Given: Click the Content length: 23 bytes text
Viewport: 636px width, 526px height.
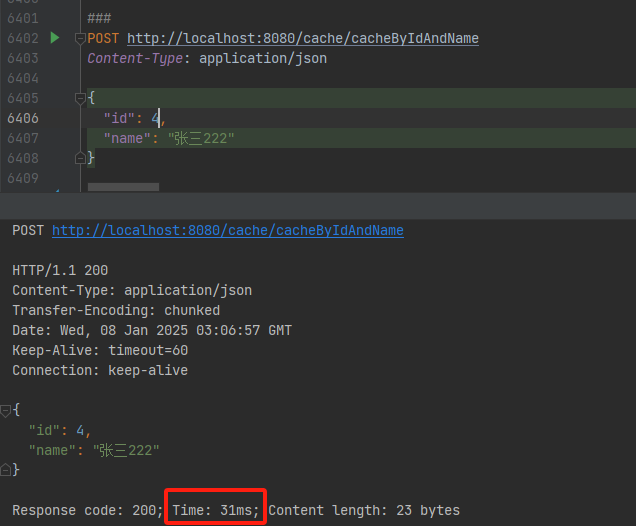Looking at the screenshot, I should pos(364,510).
